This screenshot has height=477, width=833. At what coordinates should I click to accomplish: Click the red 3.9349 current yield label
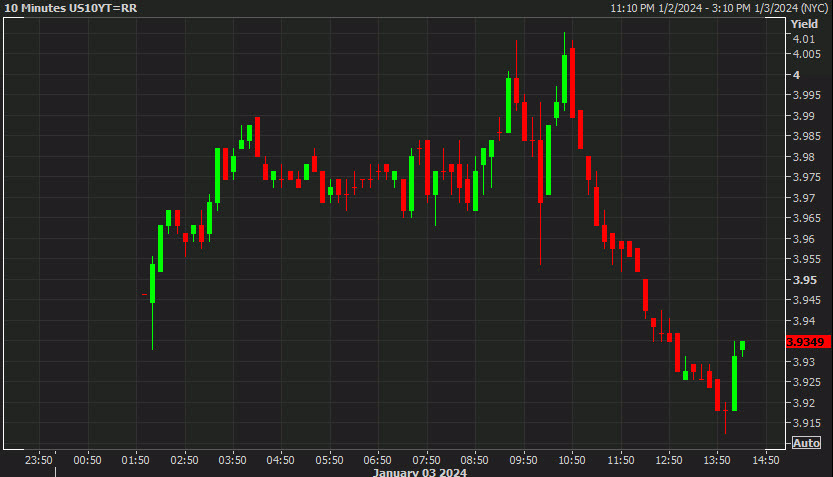coord(808,342)
